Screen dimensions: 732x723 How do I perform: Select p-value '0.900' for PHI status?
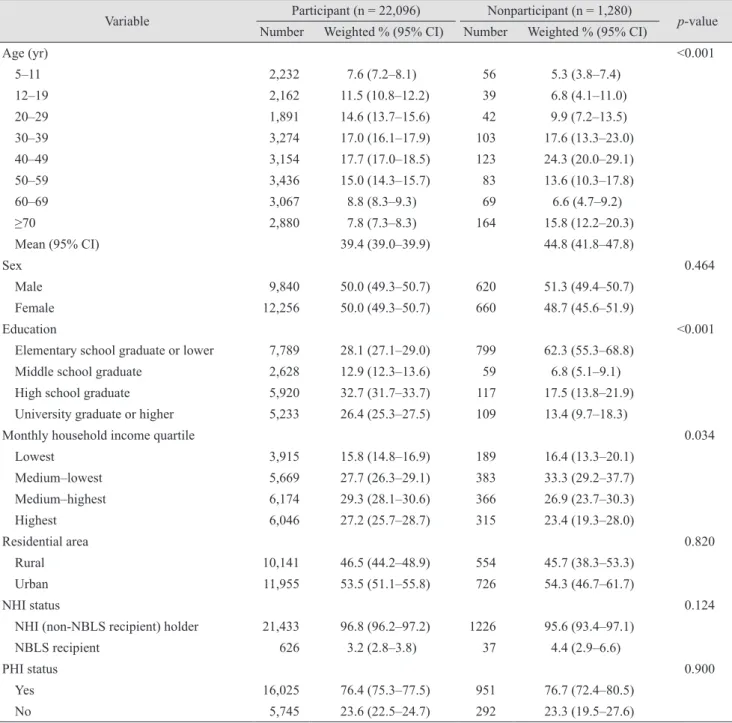[699, 669]
